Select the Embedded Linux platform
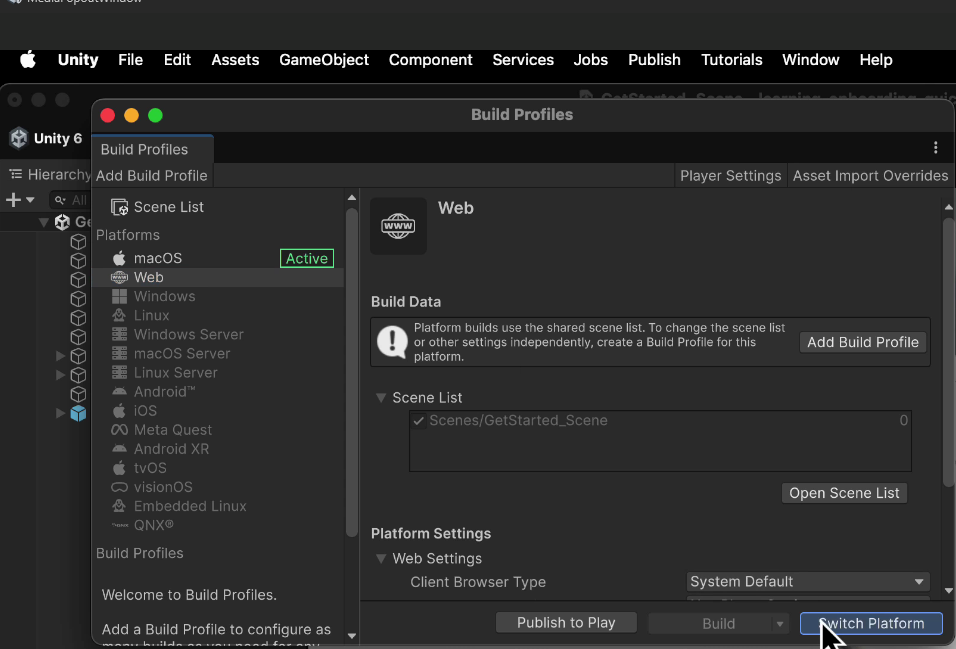This screenshot has width=956, height=649. (218, 506)
